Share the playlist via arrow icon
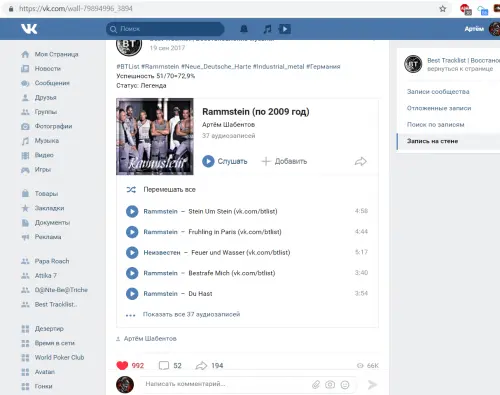This screenshot has width=500, height=395. click(360, 162)
